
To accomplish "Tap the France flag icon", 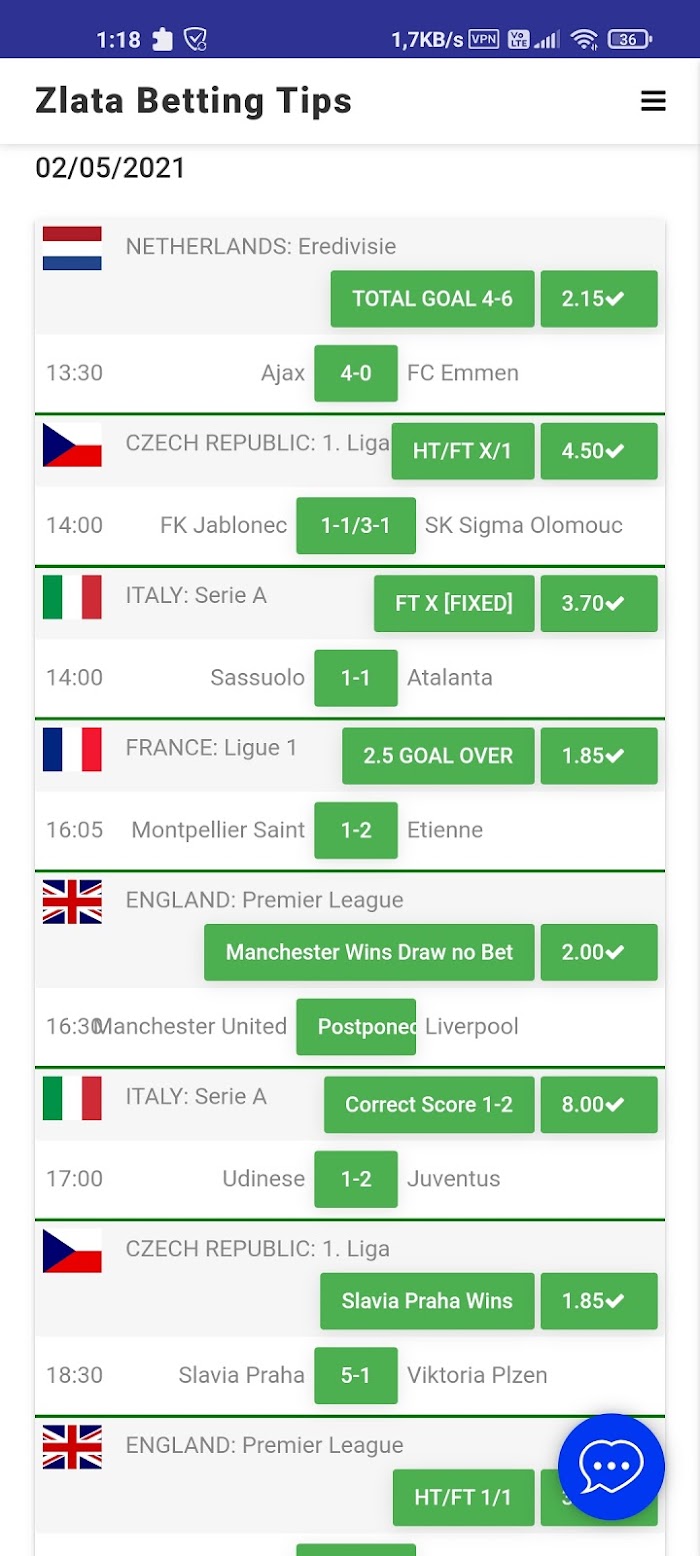I will 72,749.
